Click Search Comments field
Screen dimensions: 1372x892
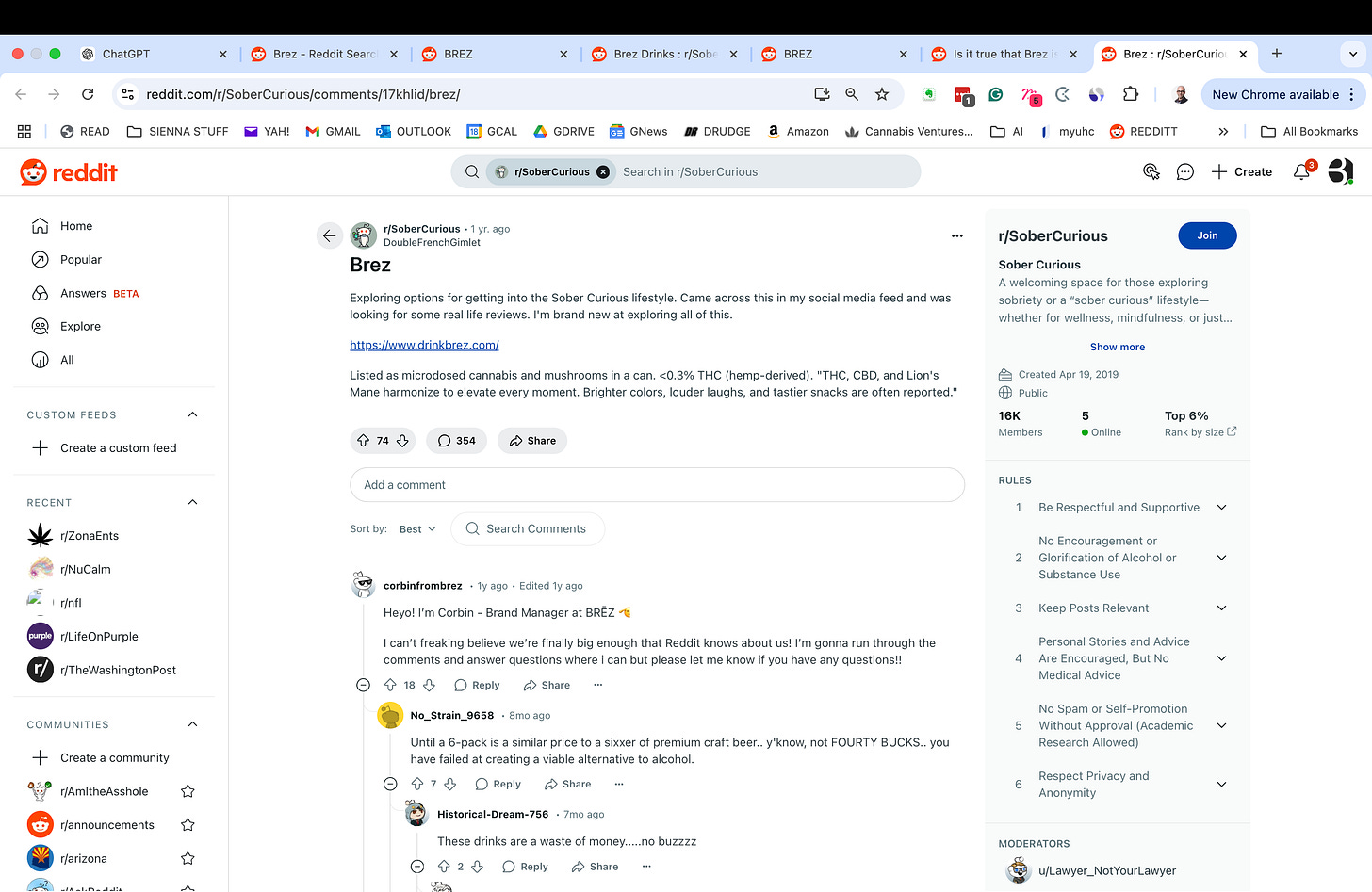click(x=528, y=529)
